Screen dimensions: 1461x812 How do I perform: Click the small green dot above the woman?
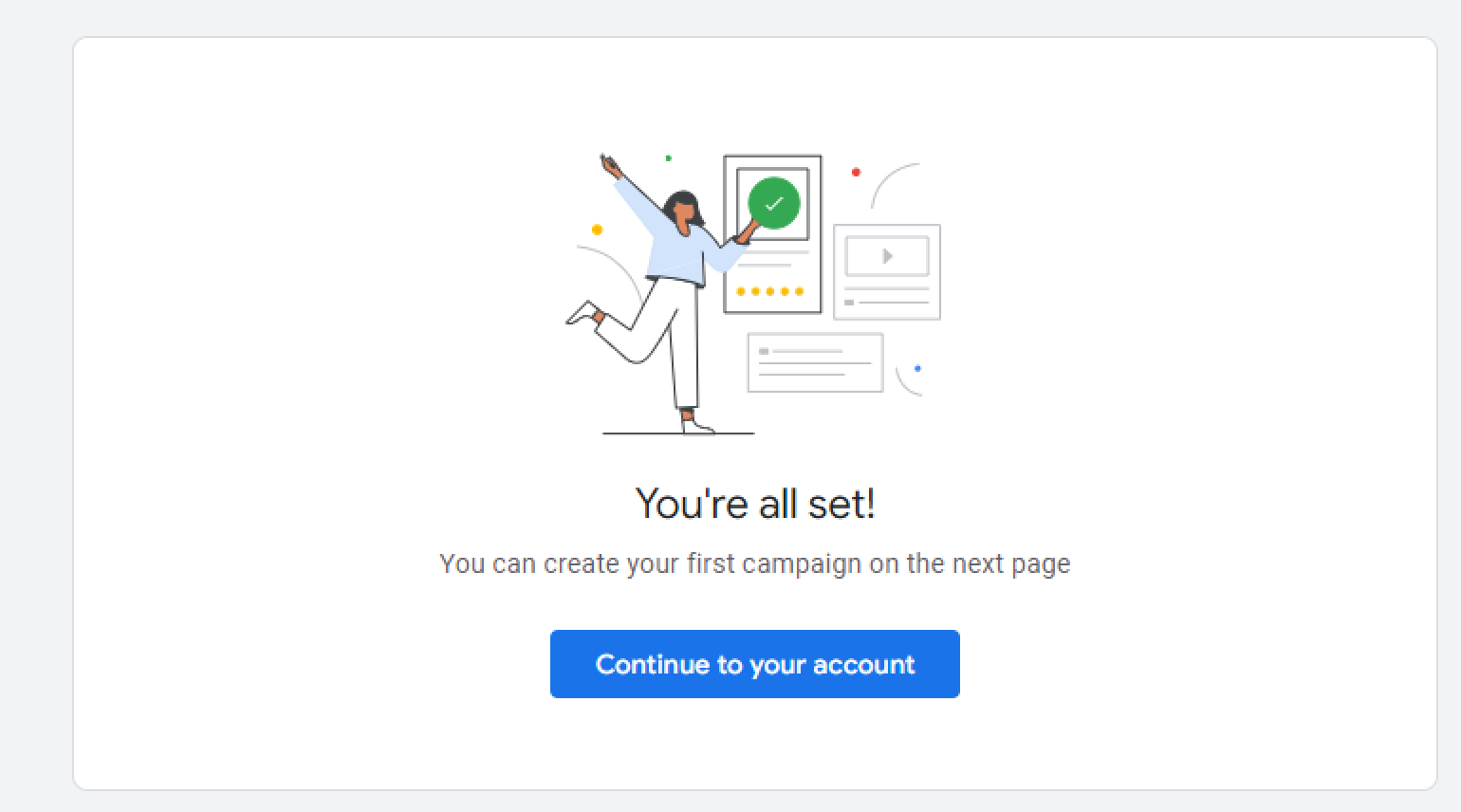pyautogui.click(x=669, y=158)
